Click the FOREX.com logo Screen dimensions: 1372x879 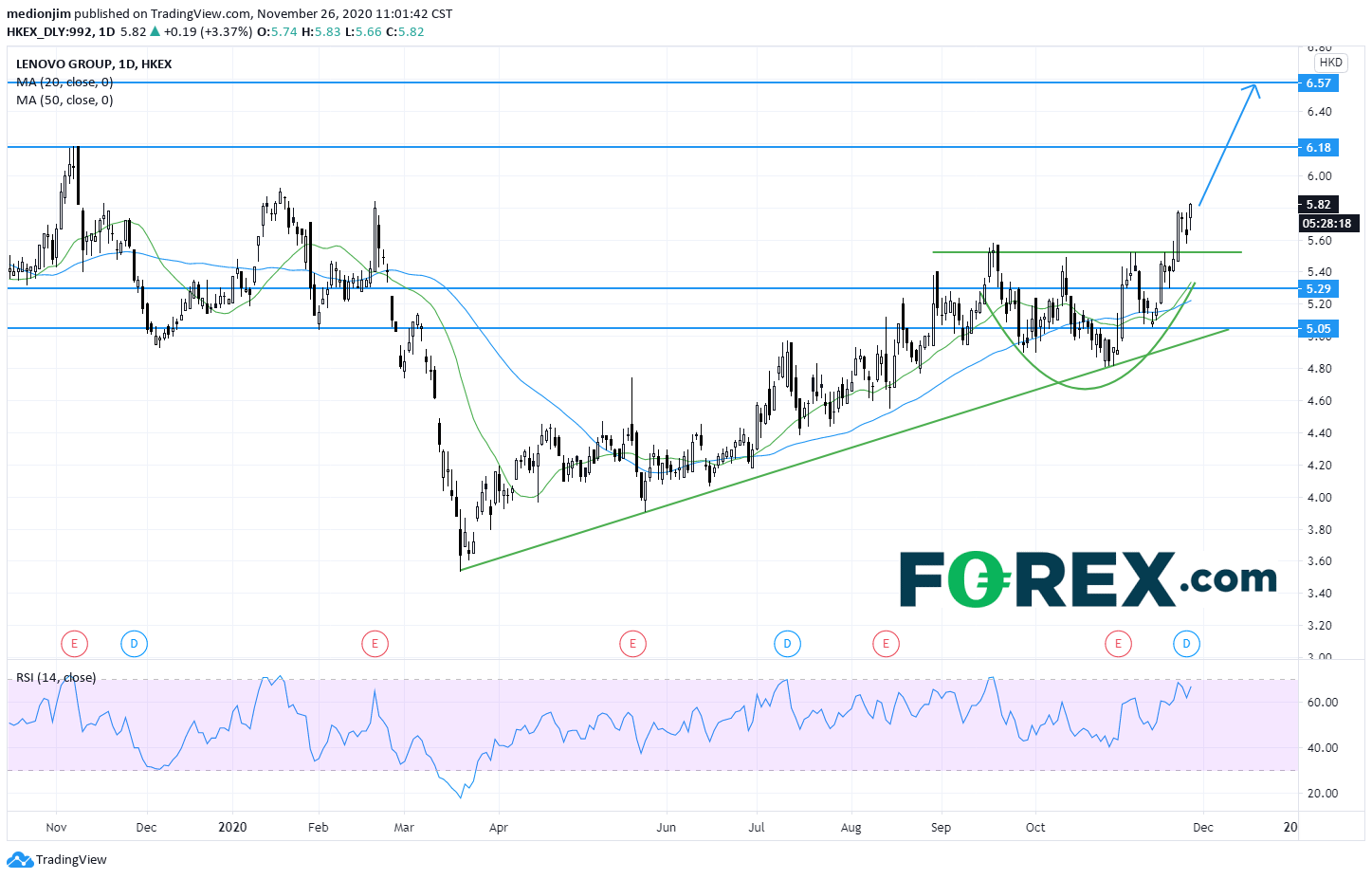click(1088, 579)
